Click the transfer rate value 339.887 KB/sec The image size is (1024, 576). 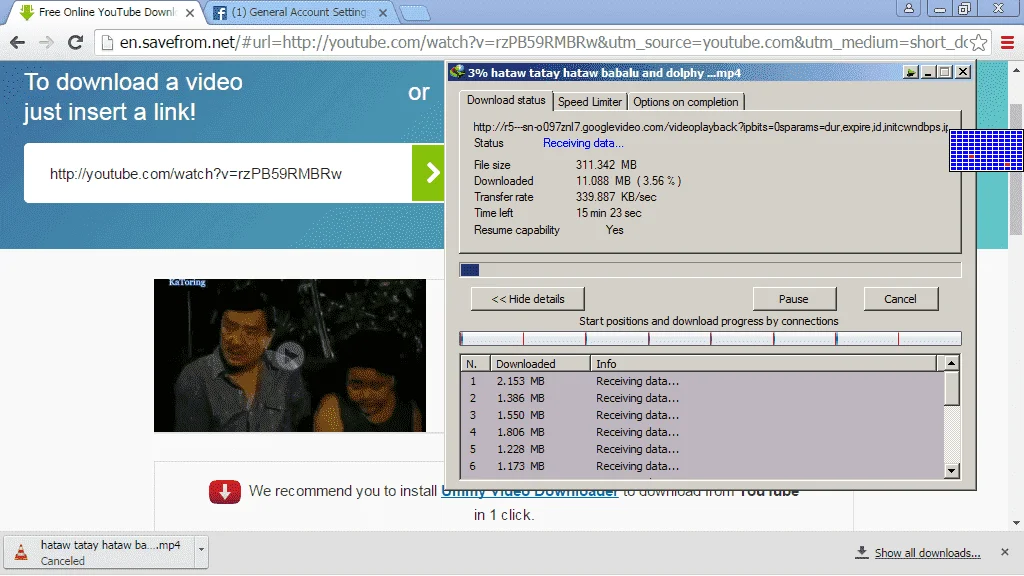pos(616,197)
